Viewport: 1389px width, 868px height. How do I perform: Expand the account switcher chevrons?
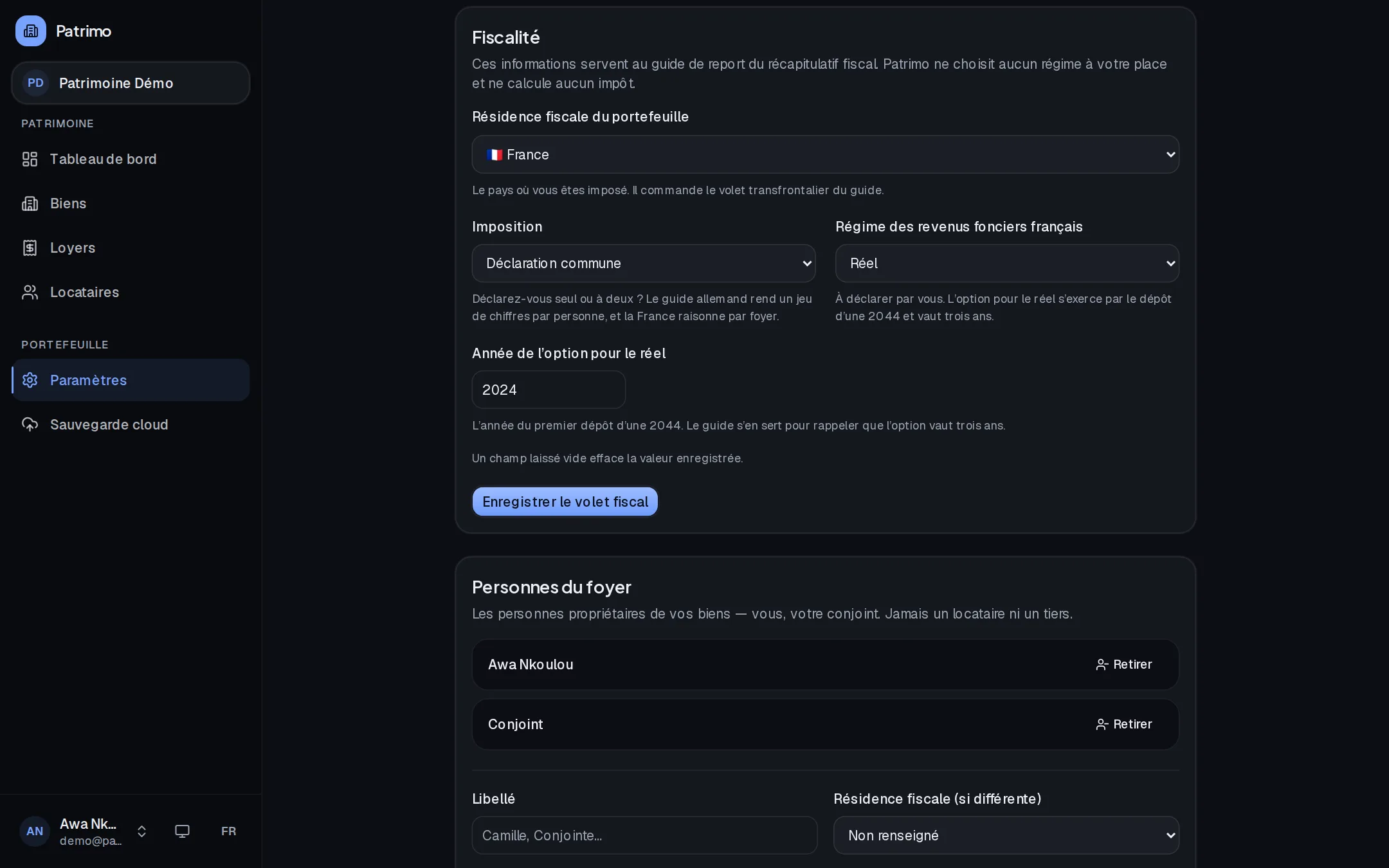[142, 831]
